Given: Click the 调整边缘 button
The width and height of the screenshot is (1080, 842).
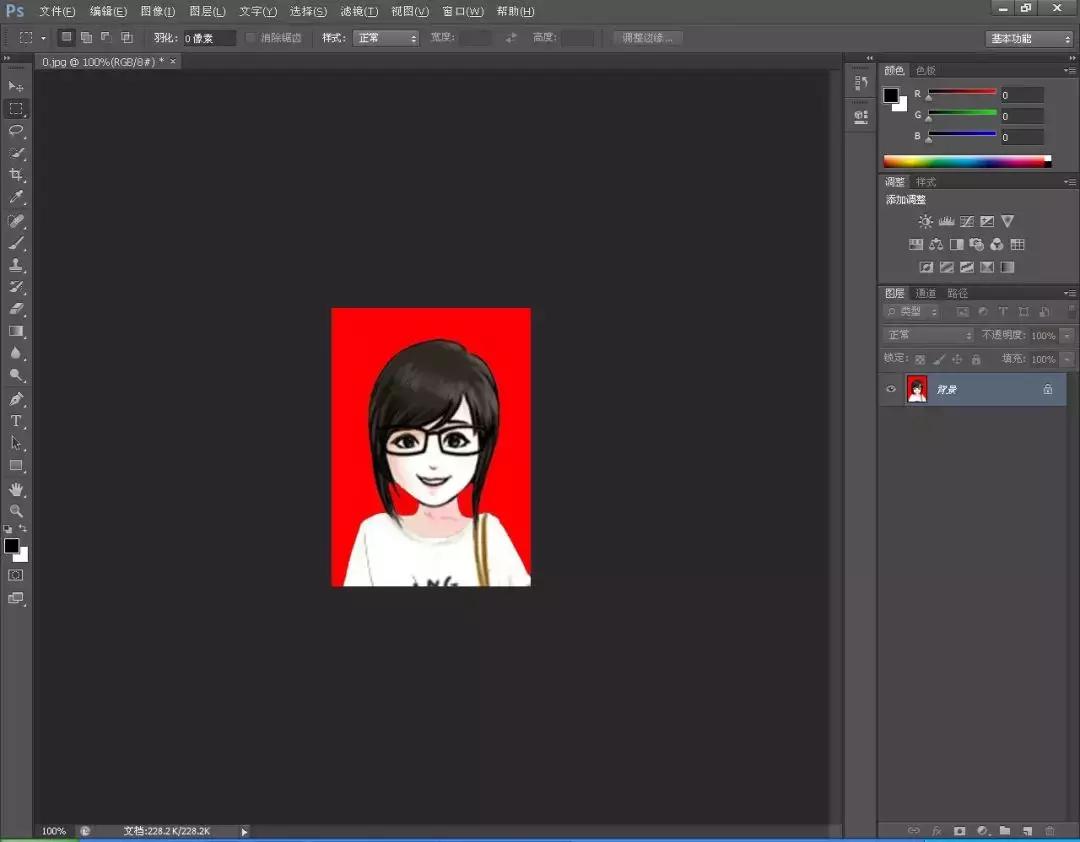Looking at the screenshot, I should click(648, 38).
